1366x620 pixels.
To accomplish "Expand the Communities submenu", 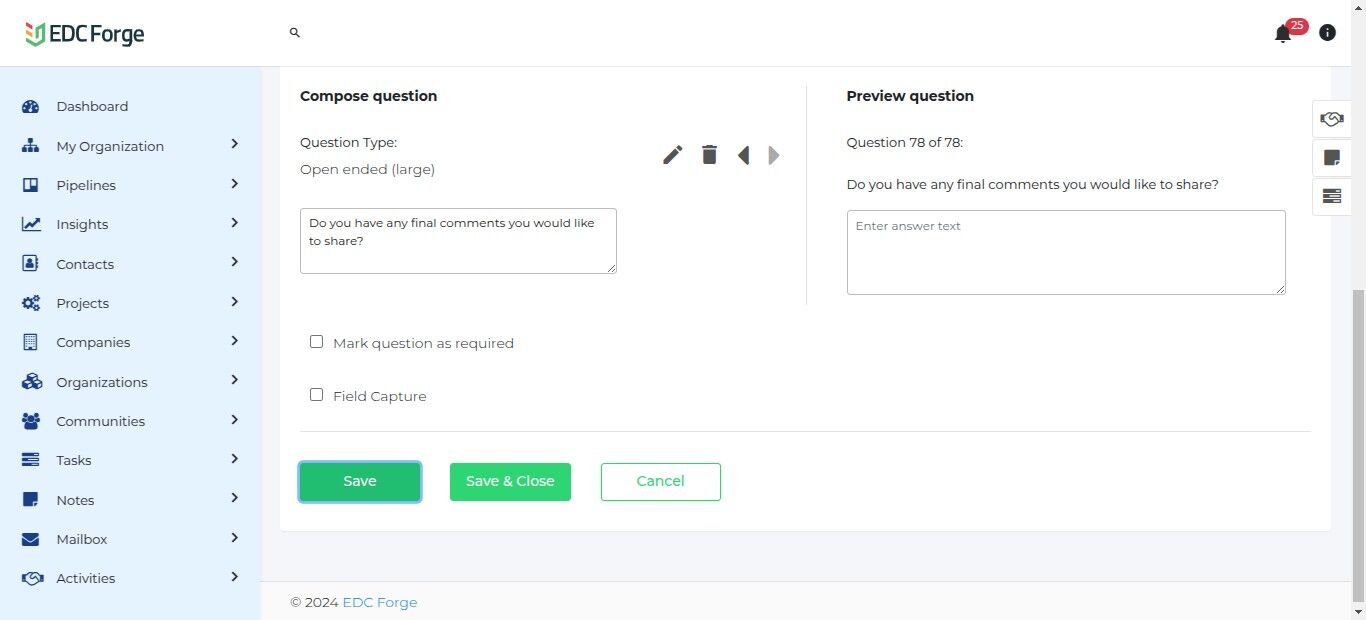I will point(234,420).
